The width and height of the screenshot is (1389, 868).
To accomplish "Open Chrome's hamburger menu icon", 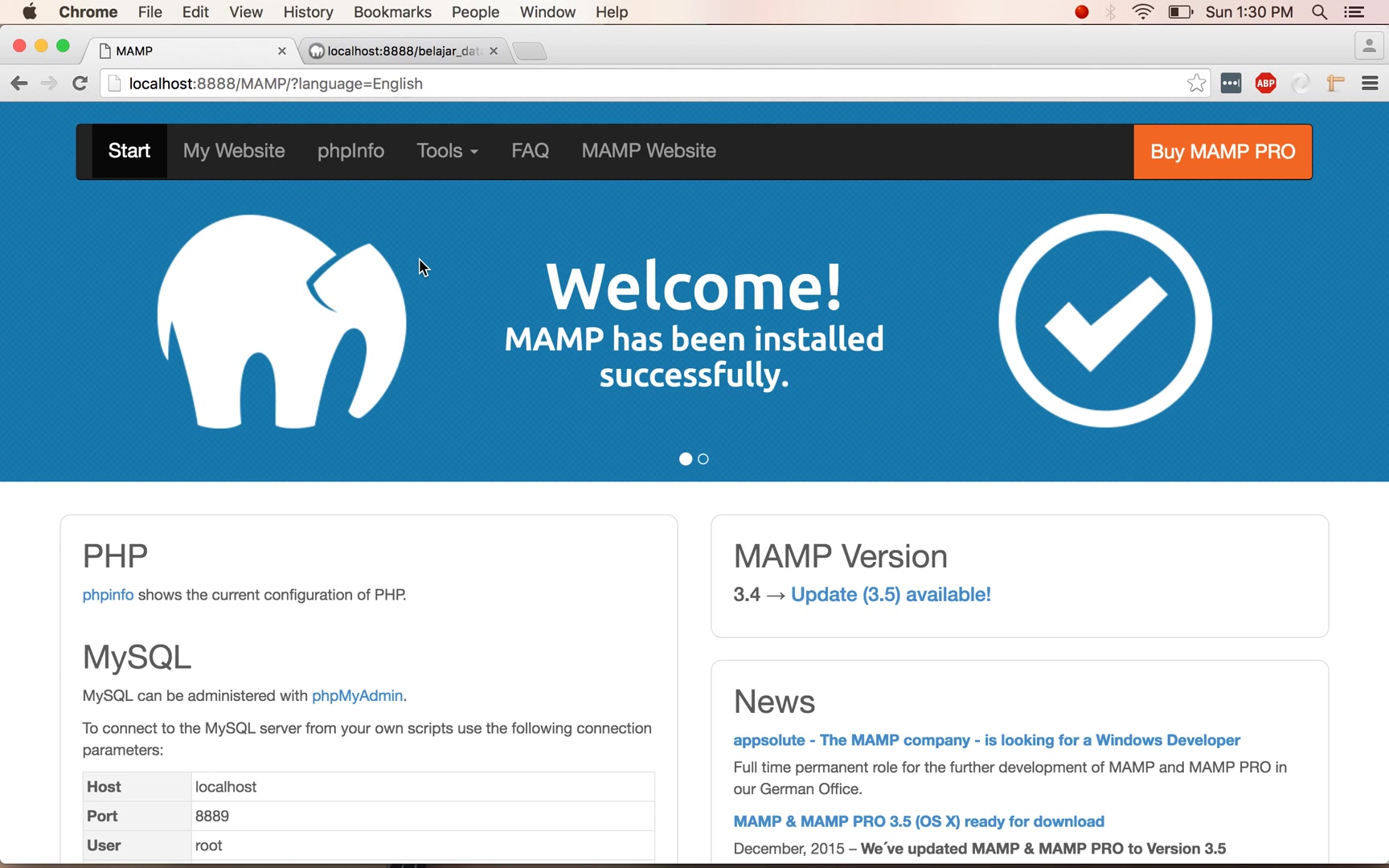I will 1371,83.
